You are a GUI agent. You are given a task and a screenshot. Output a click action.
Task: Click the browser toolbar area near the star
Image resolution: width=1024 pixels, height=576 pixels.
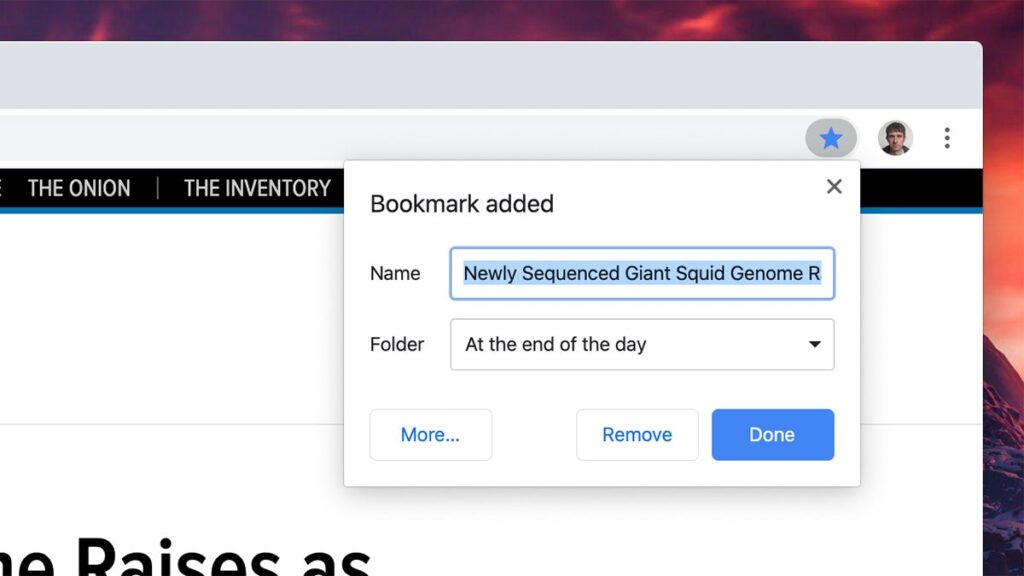[x=770, y=138]
